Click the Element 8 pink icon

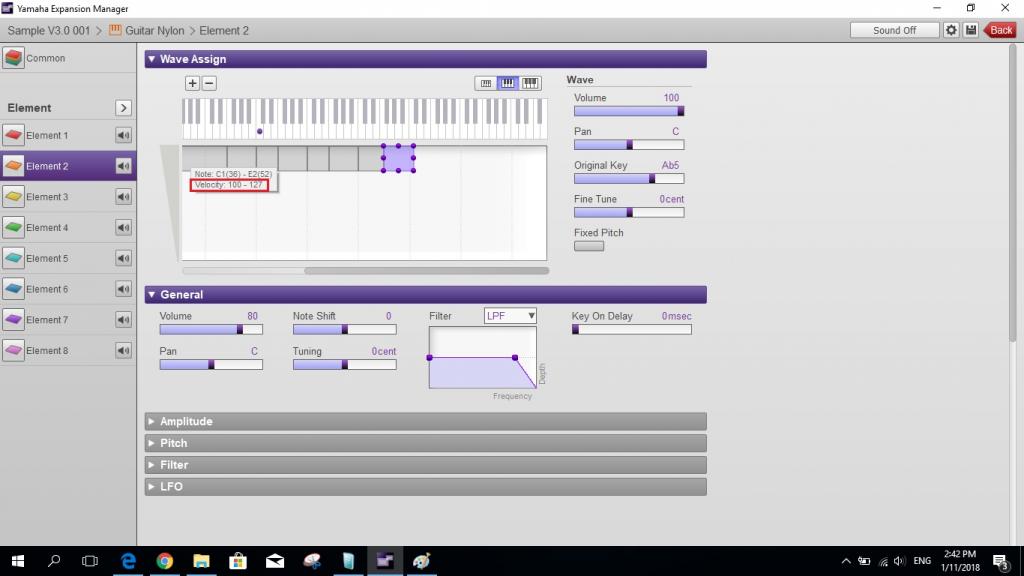(13, 350)
